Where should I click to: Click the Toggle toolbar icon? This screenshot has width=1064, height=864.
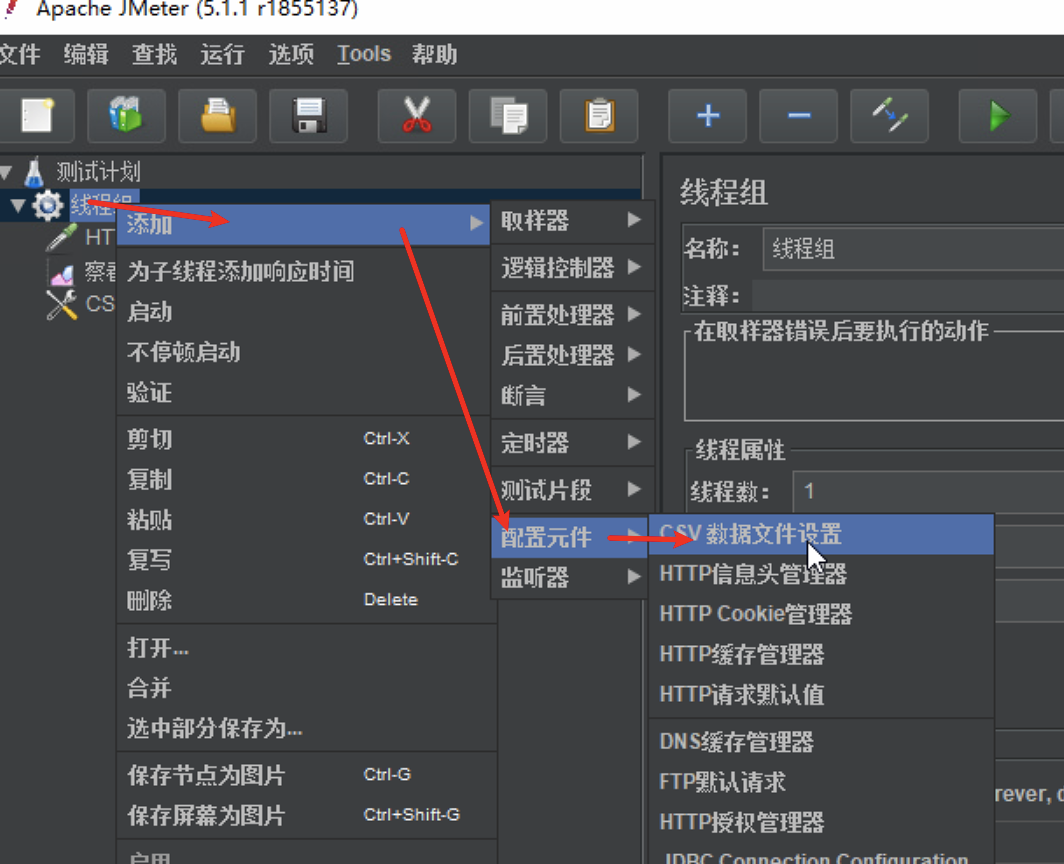coord(890,115)
